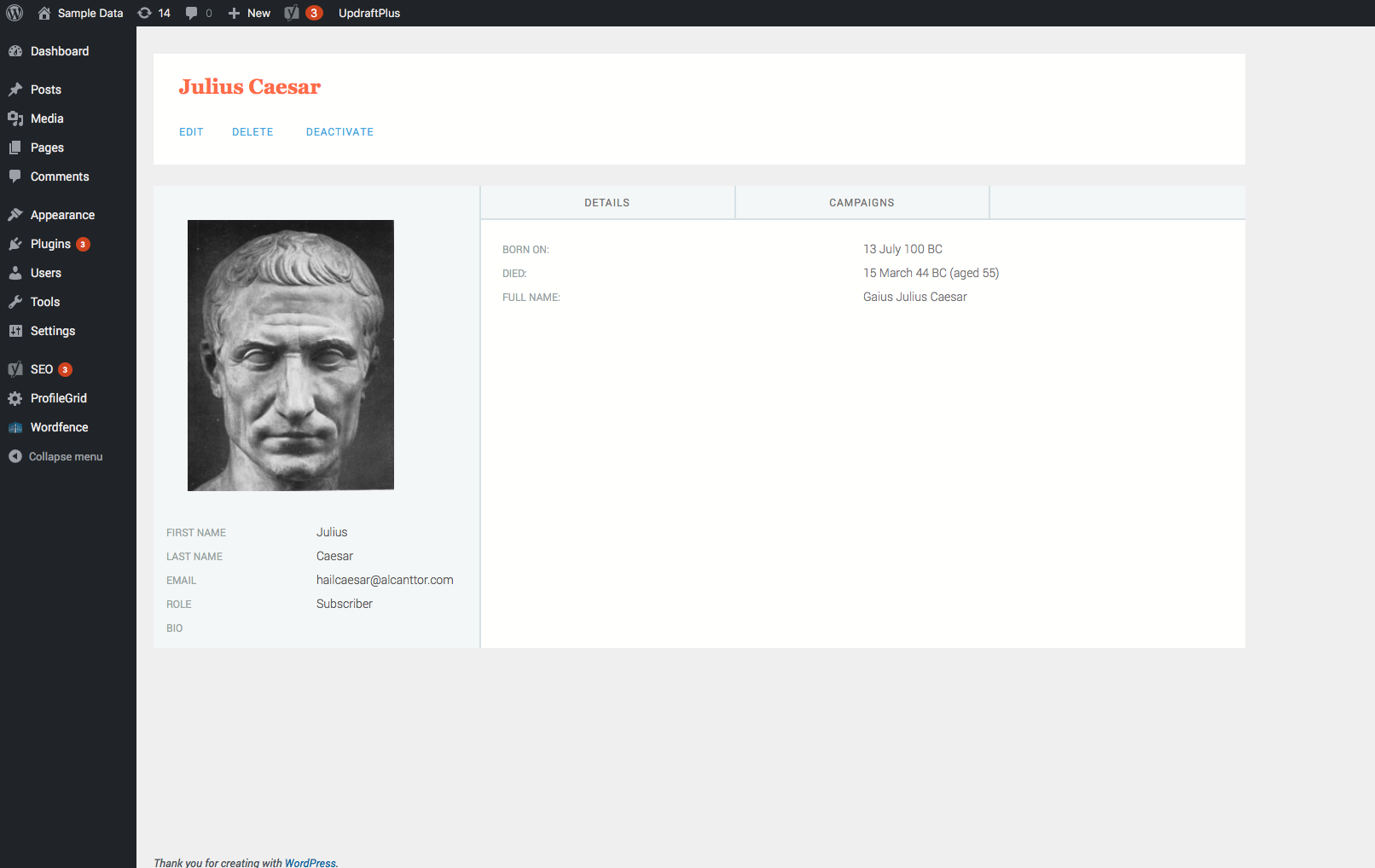The height and width of the screenshot is (868, 1375).
Task: Open the Sample Data site menu
Action: (x=81, y=13)
